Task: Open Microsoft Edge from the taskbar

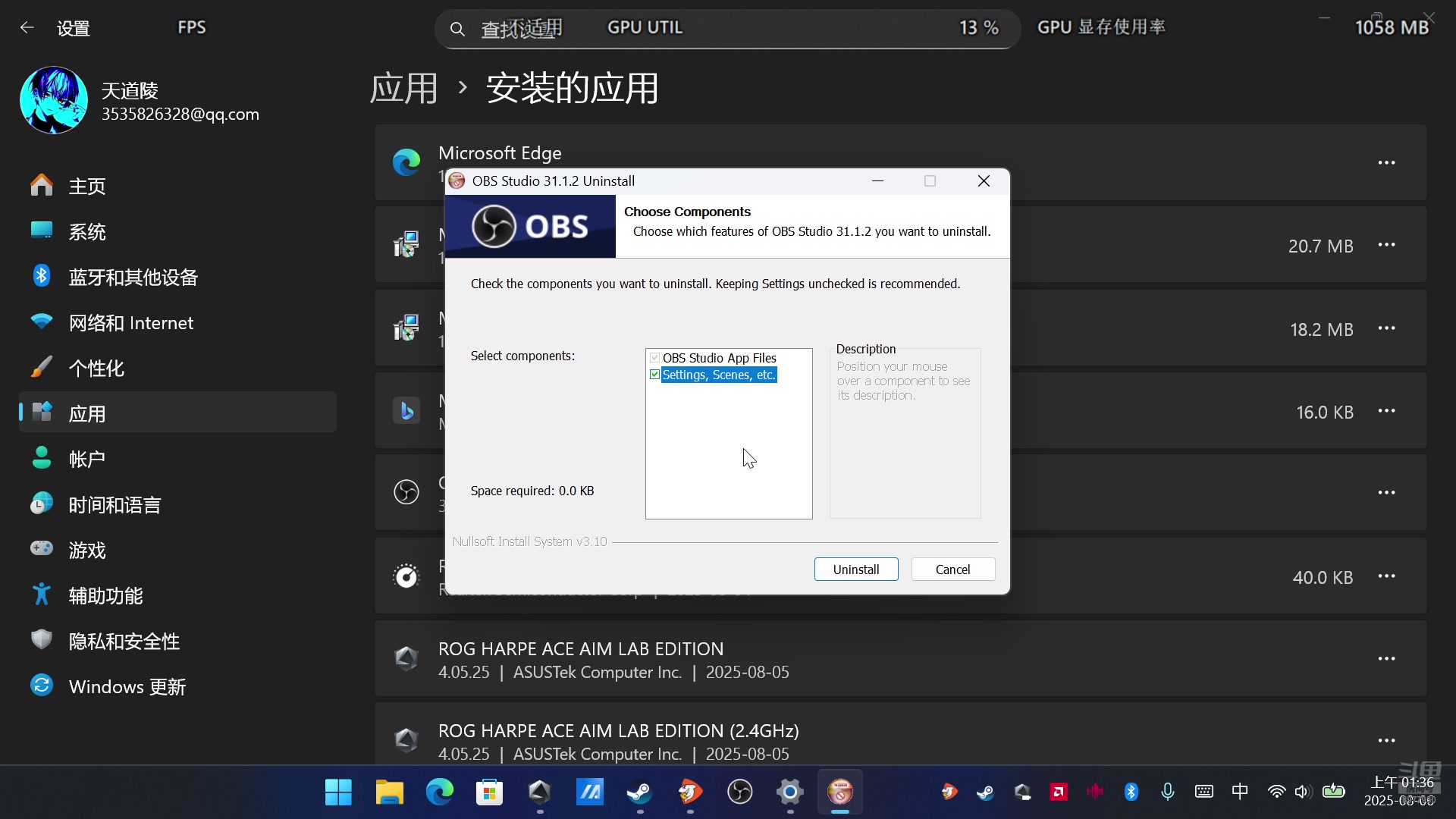Action: point(439,792)
